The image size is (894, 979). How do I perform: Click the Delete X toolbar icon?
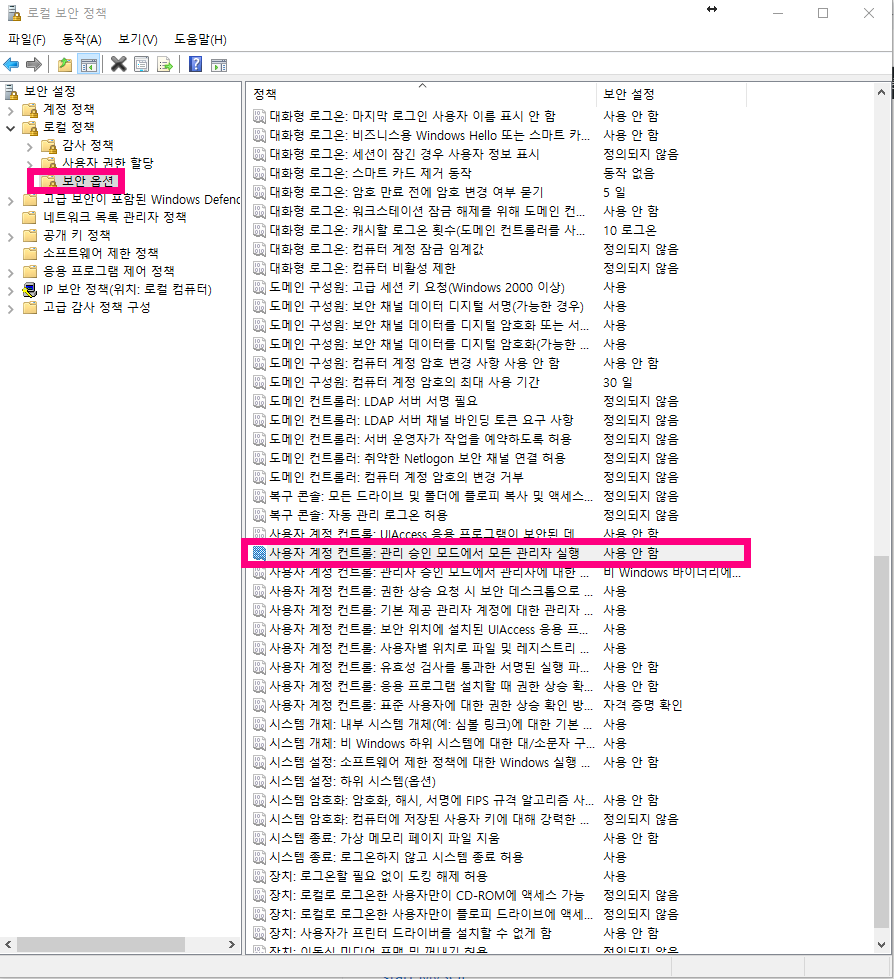coord(119,64)
